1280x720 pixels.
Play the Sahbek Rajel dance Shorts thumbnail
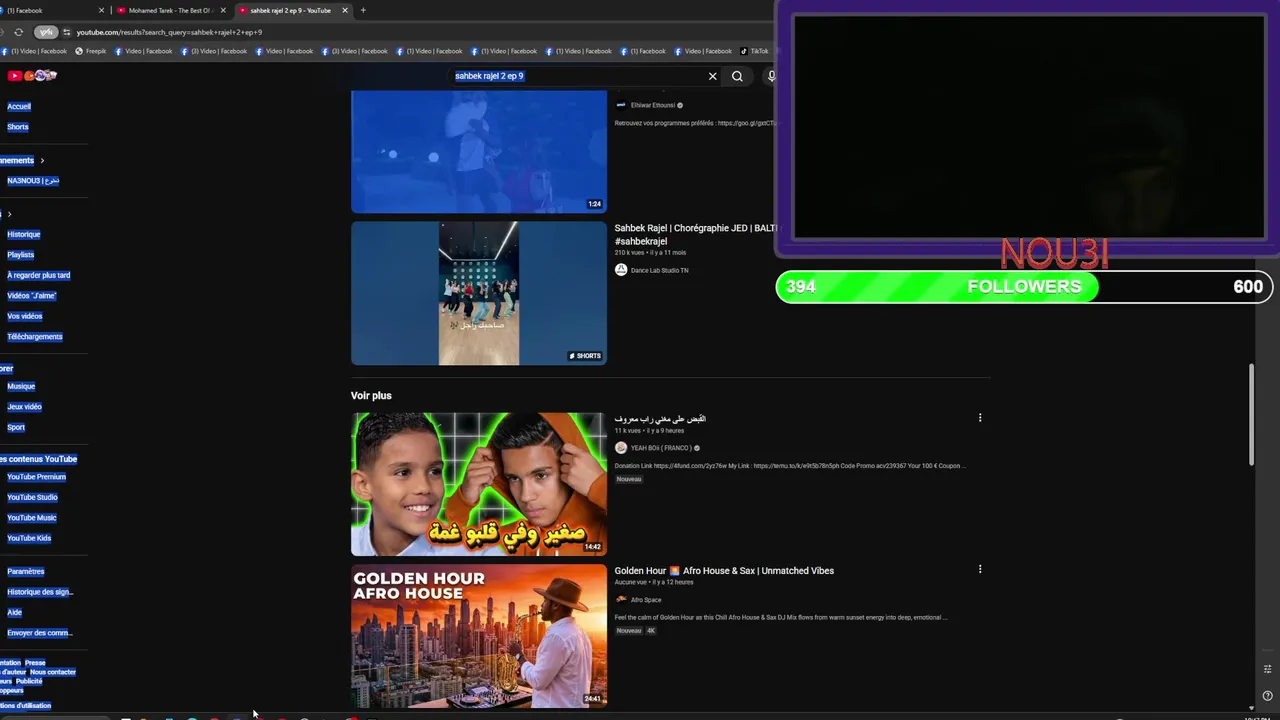pyautogui.click(x=479, y=293)
